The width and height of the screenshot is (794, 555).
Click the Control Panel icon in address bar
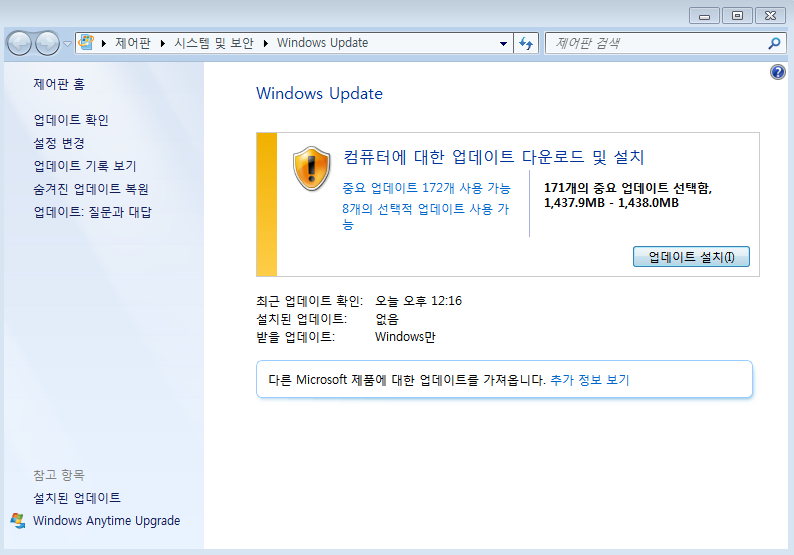[x=87, y=42]
